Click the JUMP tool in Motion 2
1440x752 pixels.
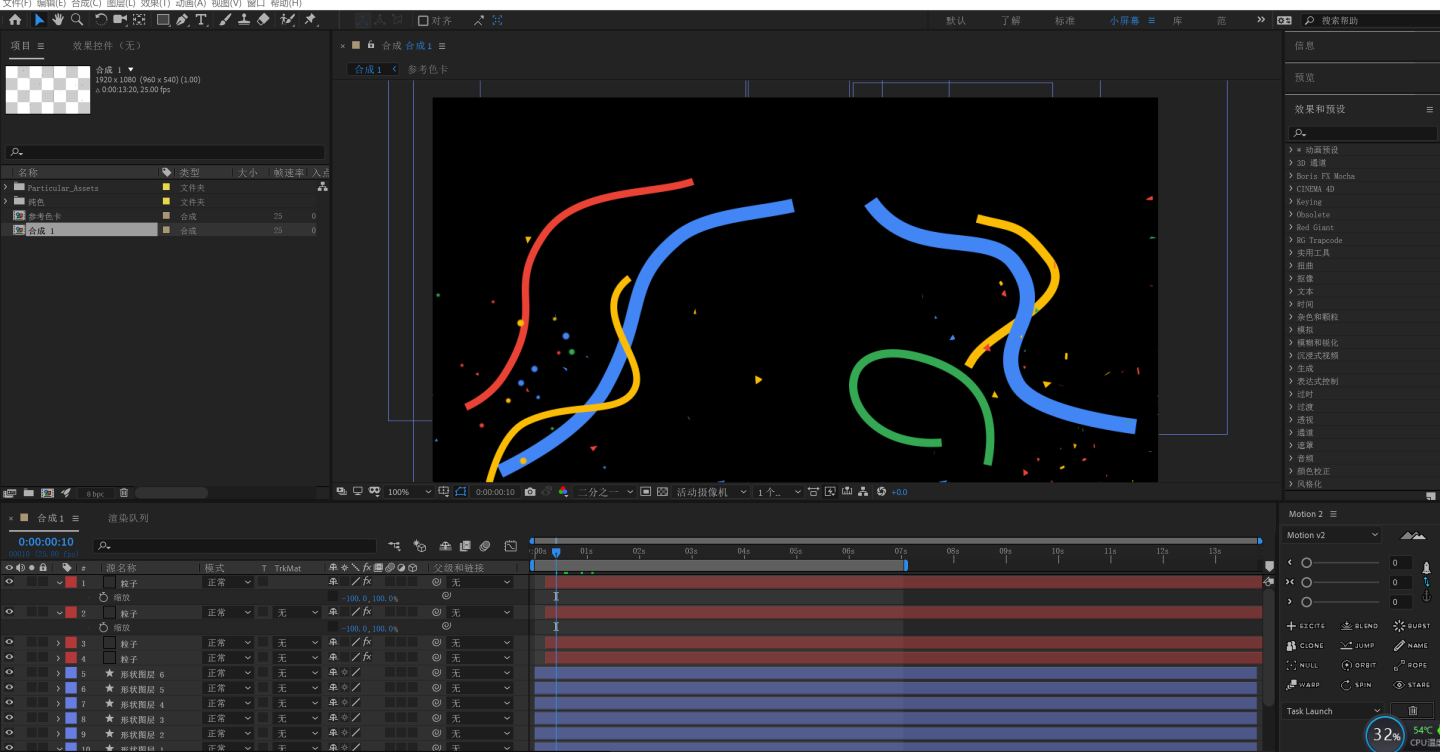coord(1359,646)
